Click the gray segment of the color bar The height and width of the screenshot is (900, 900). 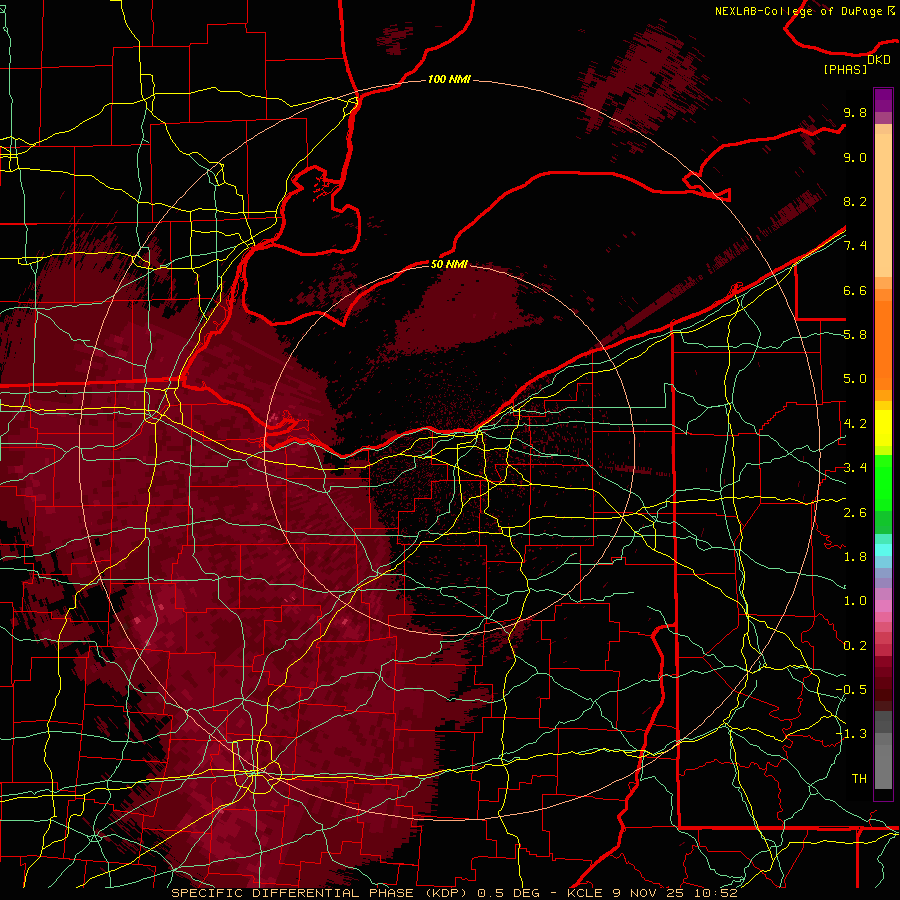coord(883,751)
